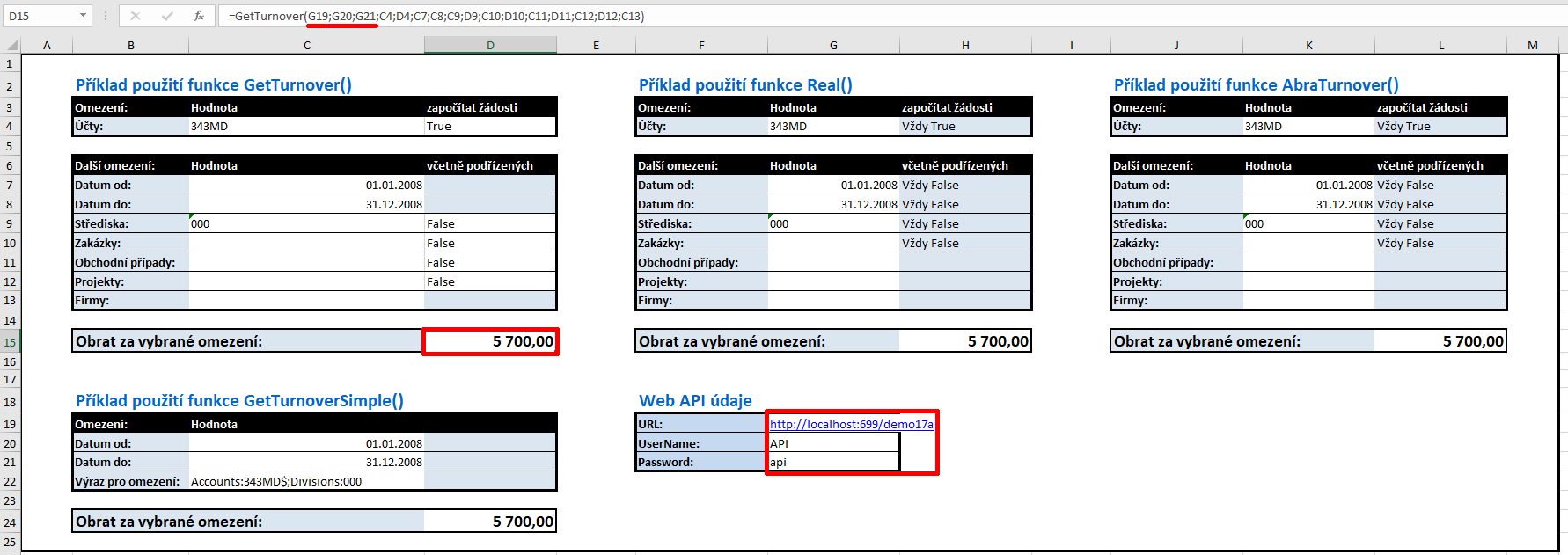Click the three-dot Name Box resize handle

105,16
